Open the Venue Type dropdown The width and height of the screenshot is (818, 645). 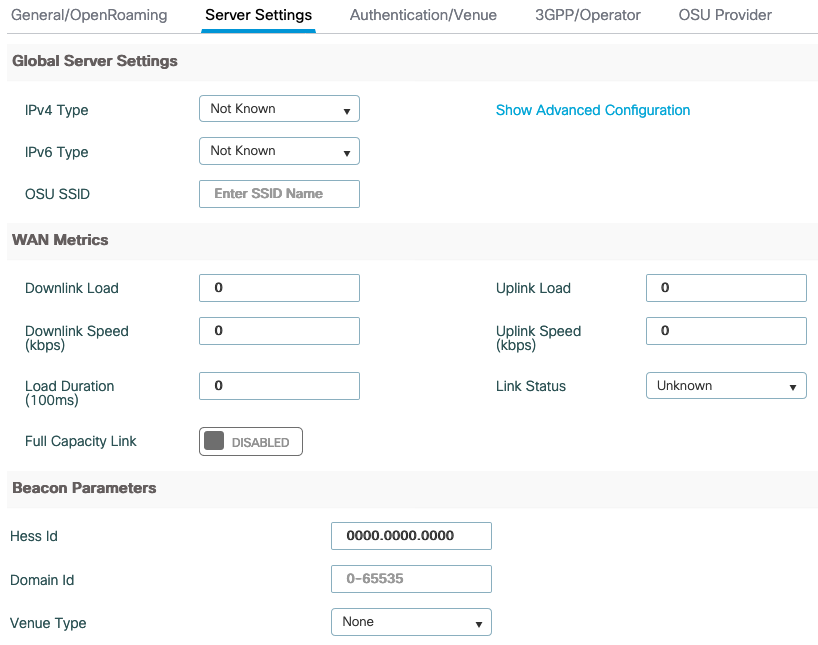[411, 622]
